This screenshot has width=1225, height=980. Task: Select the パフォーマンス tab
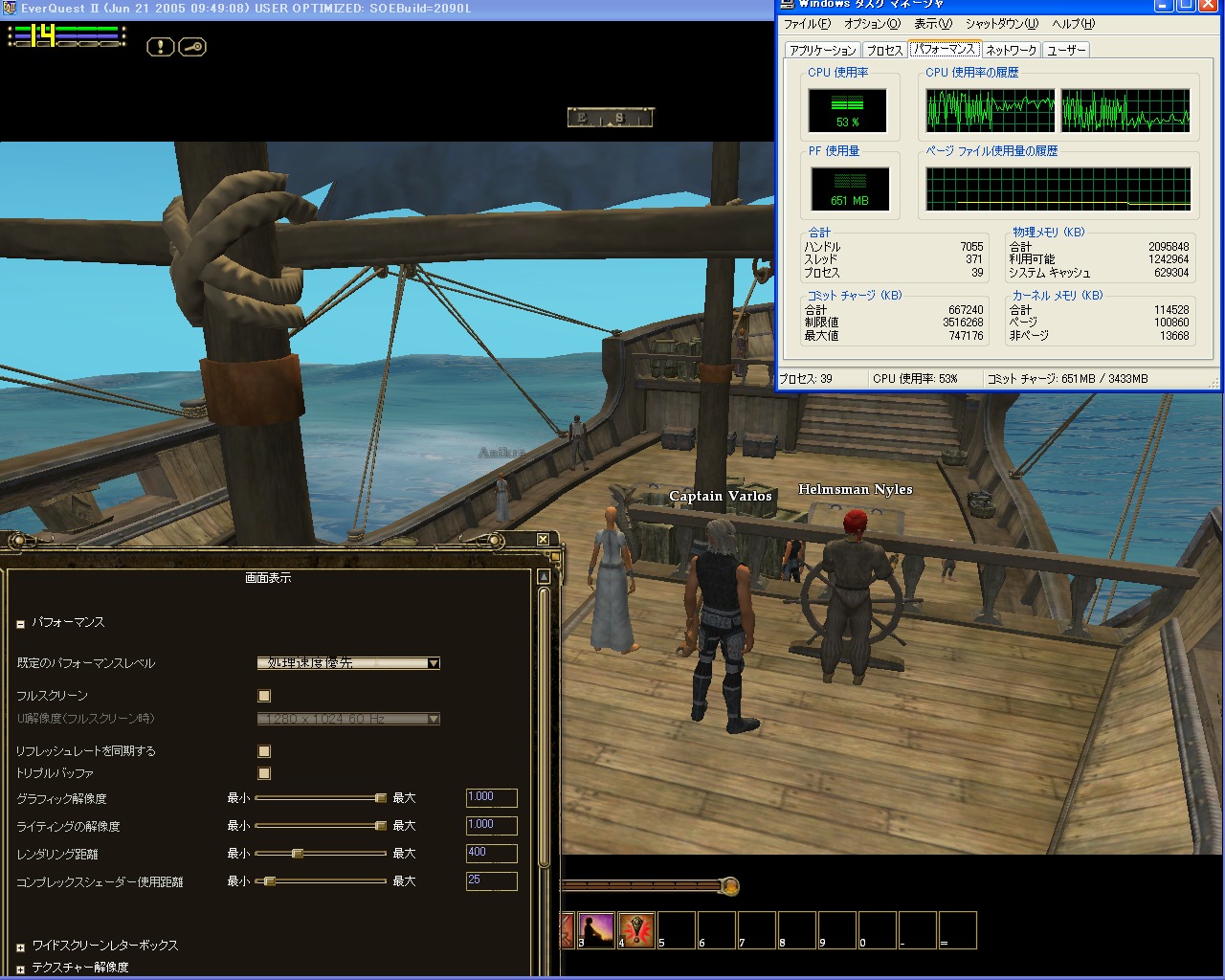click(944, 49)
